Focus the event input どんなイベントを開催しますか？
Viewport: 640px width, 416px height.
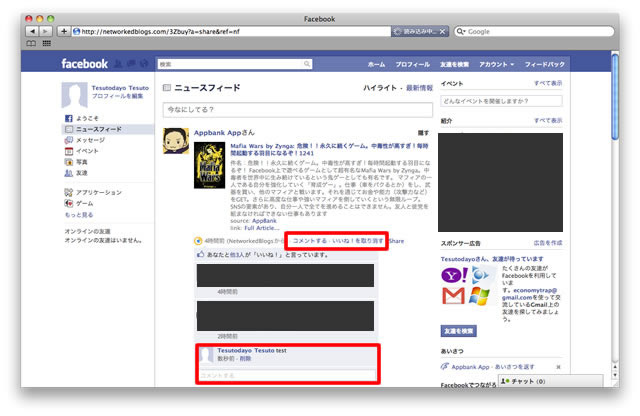point(501,101)
